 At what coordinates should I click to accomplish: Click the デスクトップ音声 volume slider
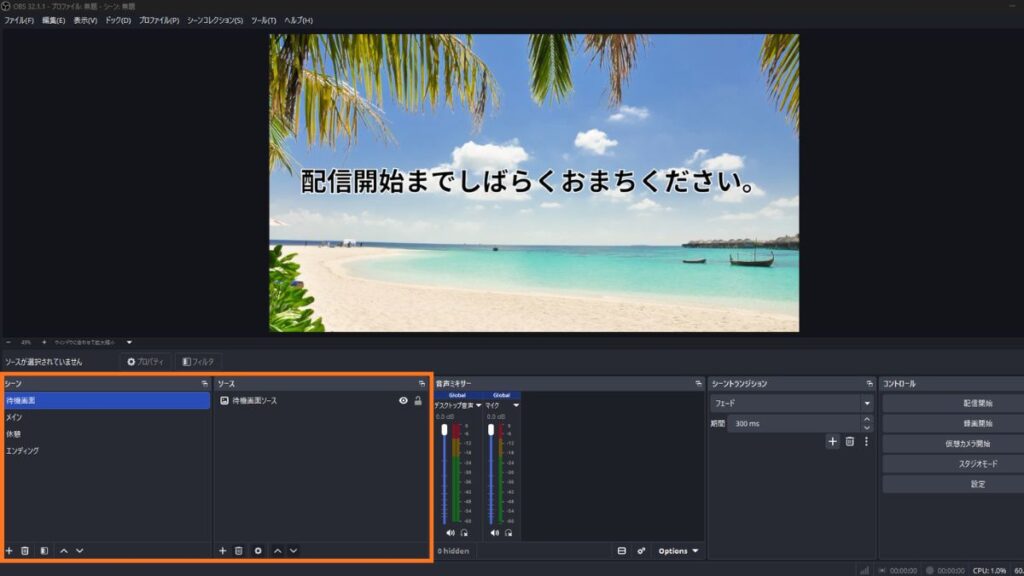click(x=445, y=470)
